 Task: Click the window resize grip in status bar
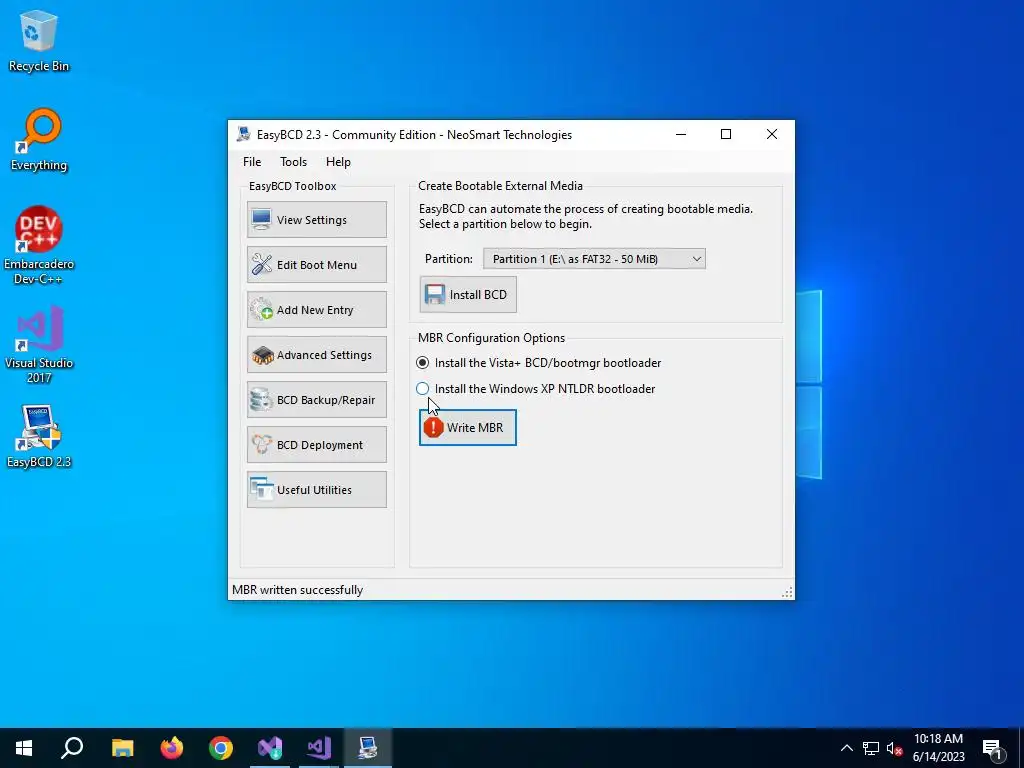point(788,592)
